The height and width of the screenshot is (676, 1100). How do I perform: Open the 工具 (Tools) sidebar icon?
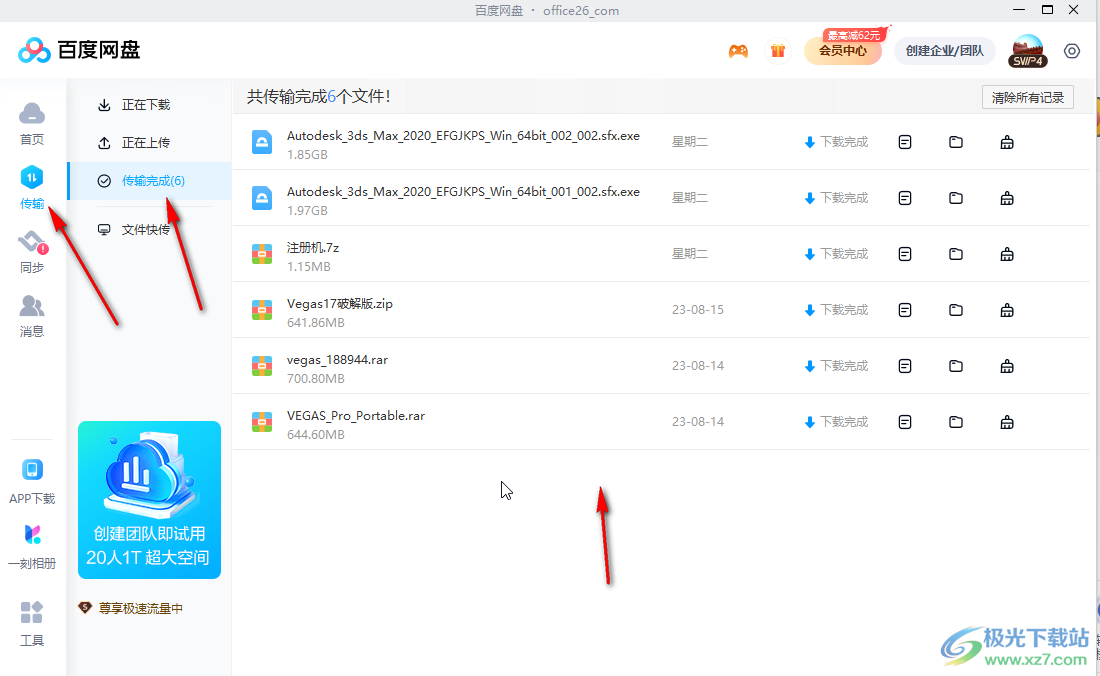click(31, 618)
